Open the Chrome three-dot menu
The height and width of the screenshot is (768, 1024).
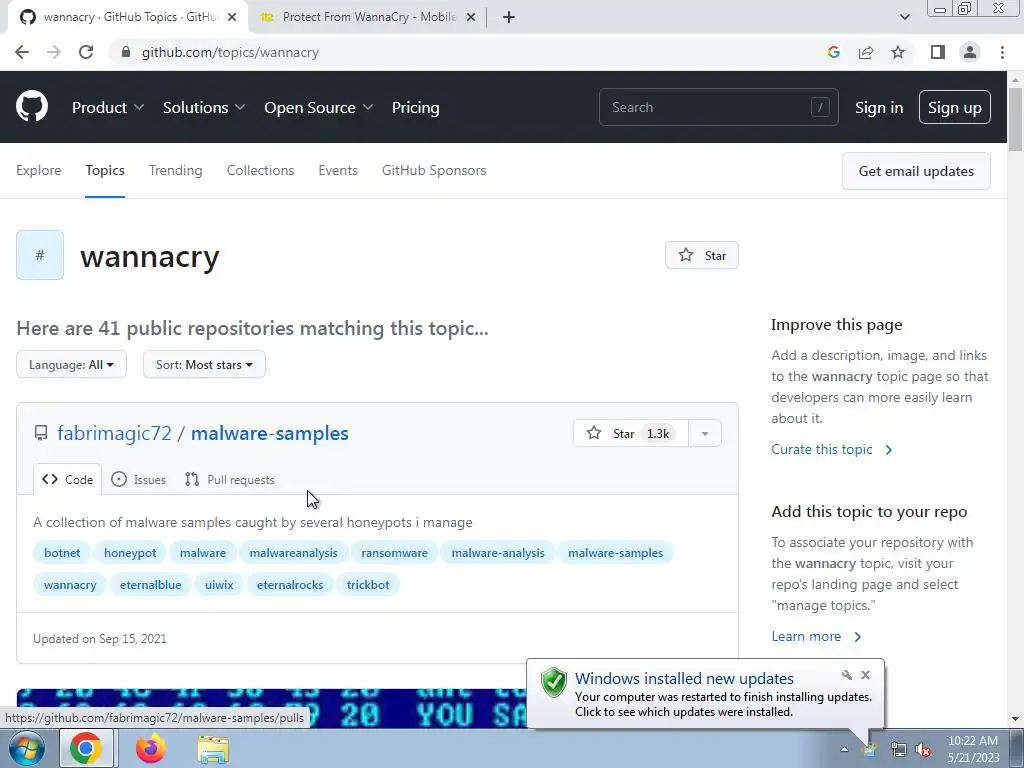point(1002,52)
